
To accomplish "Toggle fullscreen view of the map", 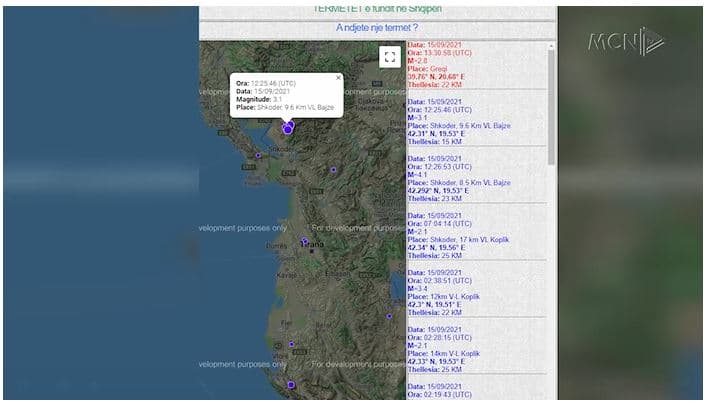I will 389,57.
